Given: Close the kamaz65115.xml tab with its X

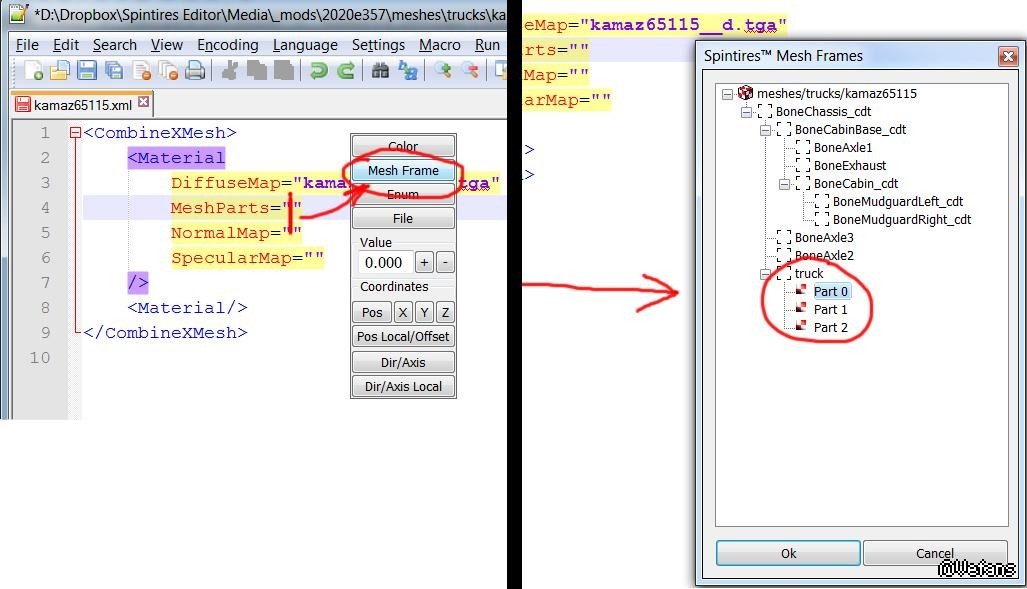Looking at the screenshot, I should click(143, 102).
